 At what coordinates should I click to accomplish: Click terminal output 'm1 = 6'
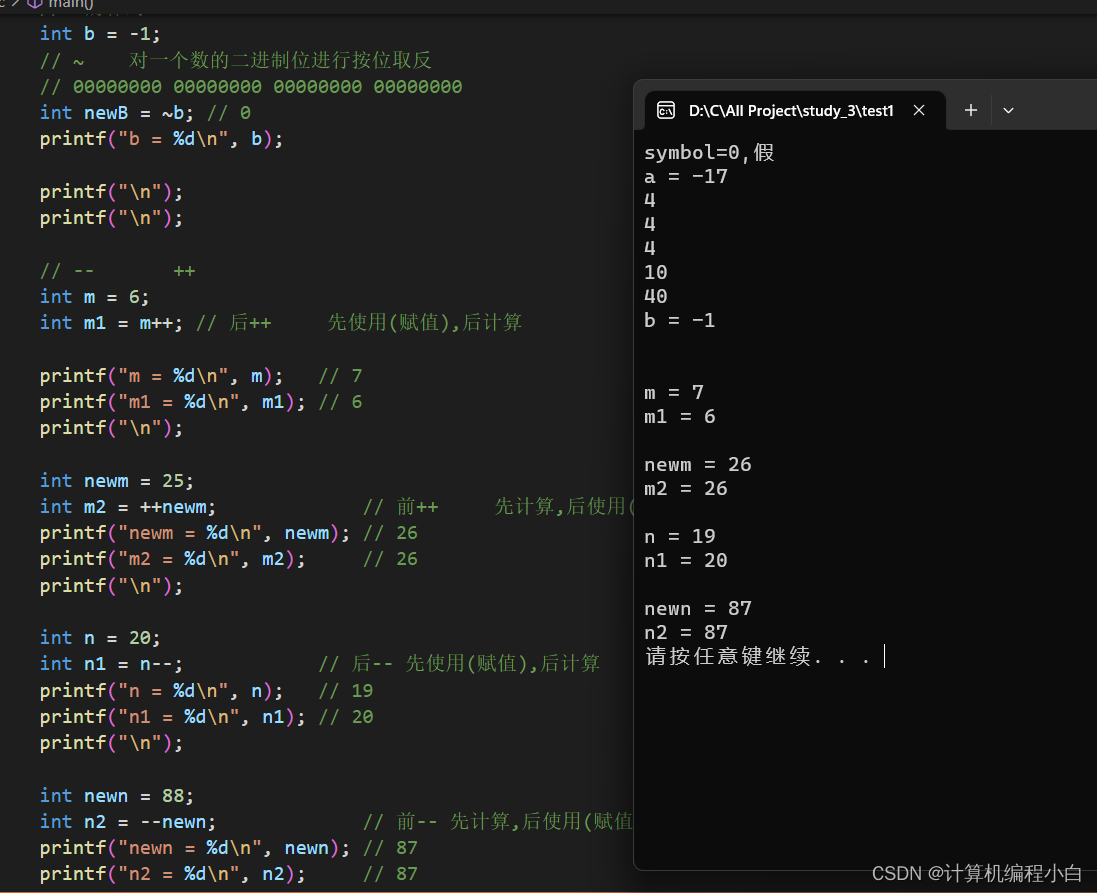pyautogui.click(x=680, y=416)
